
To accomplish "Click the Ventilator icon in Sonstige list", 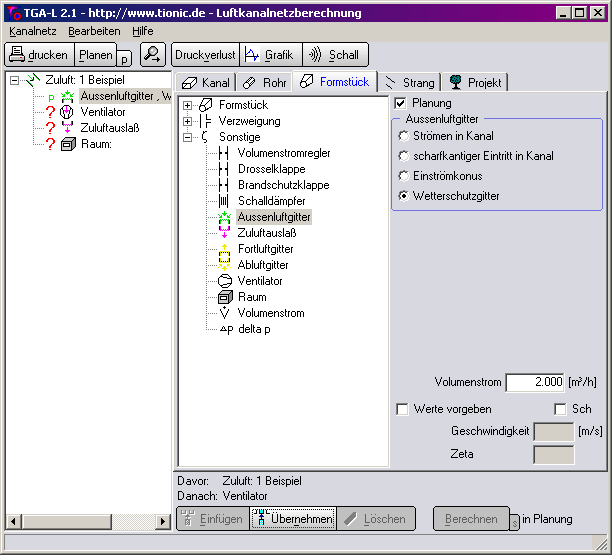I will click(x=224, y=281).
